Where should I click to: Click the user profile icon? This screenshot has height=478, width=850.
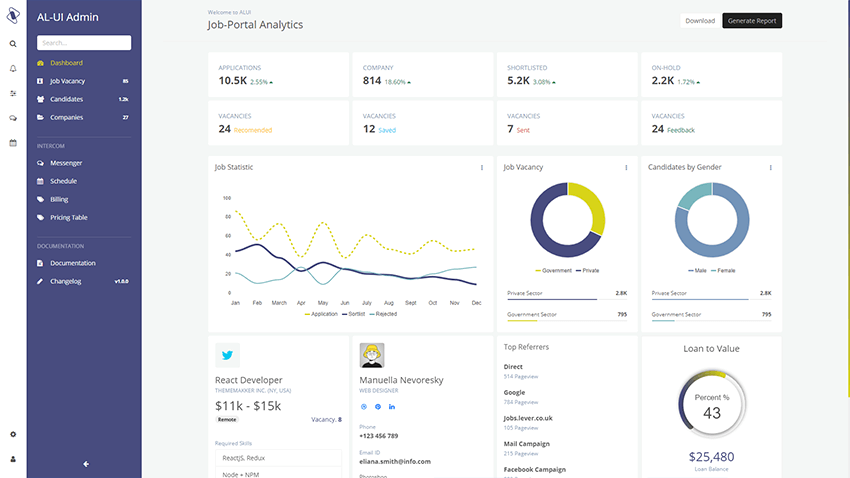[13, 459]
